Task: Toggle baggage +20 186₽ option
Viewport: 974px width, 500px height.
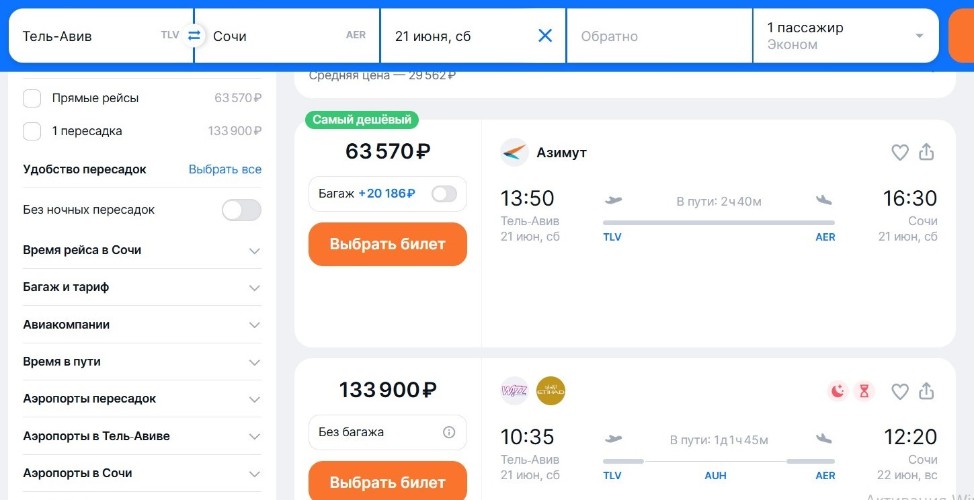Action: [x=444, y=194]
